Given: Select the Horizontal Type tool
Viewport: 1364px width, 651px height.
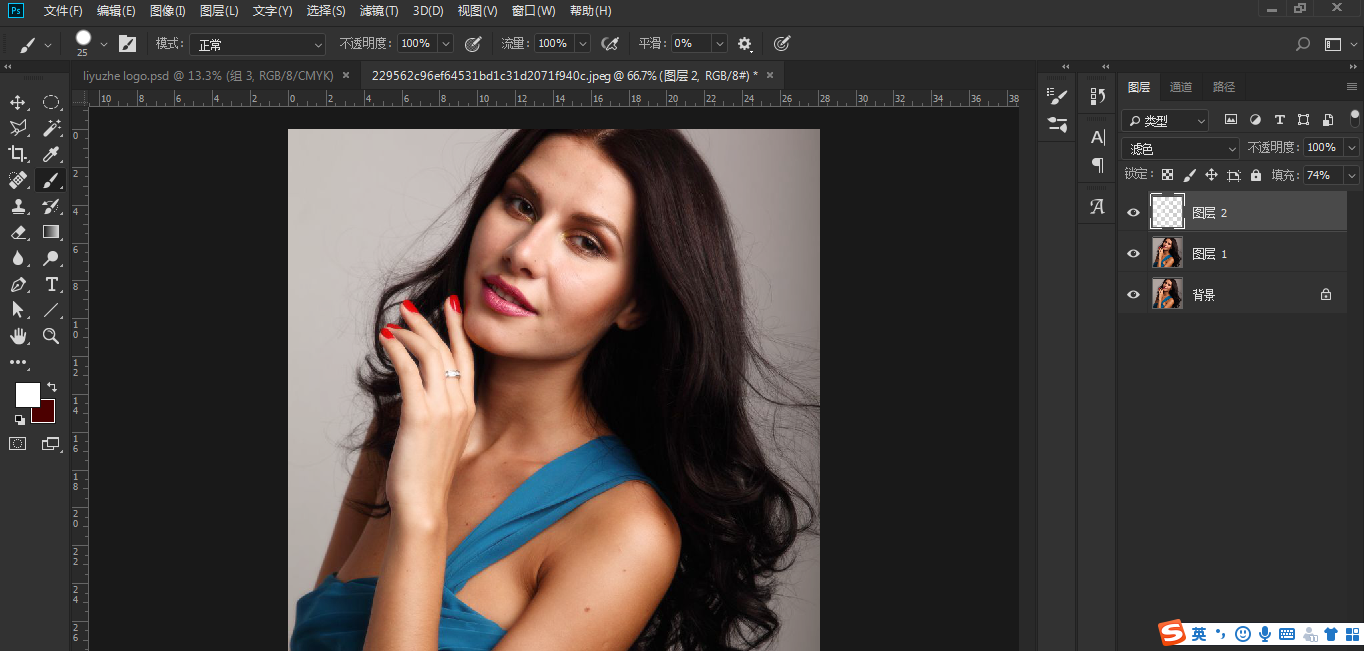Looking at the screenshot, I should [51, 284].
